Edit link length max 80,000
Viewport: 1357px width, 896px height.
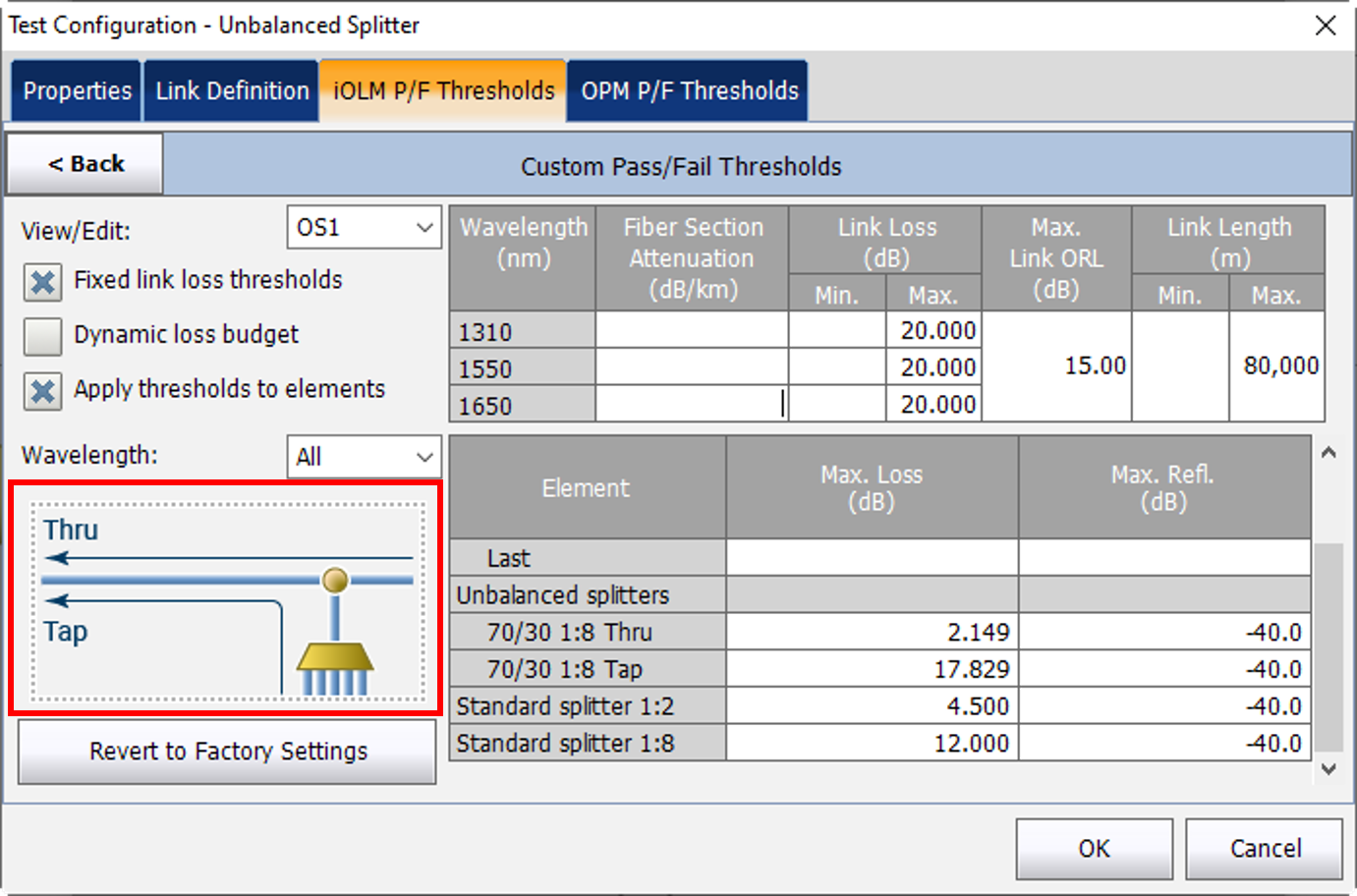click(x=1276, y=366)
